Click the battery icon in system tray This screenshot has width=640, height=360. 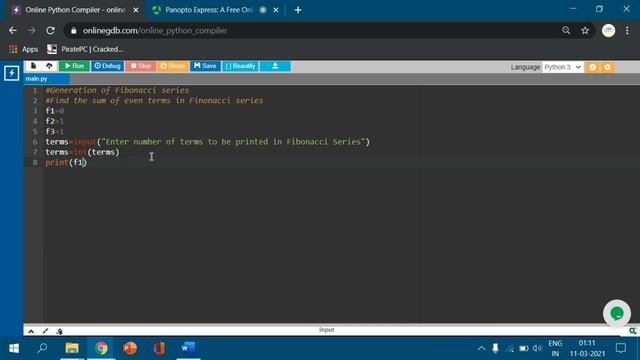click(x=524, y=348)
